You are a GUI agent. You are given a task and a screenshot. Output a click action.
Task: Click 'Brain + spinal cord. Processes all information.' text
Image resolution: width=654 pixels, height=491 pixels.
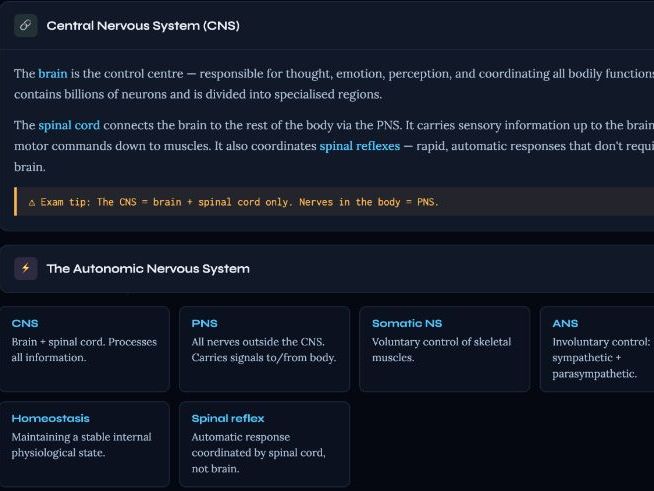84,350
